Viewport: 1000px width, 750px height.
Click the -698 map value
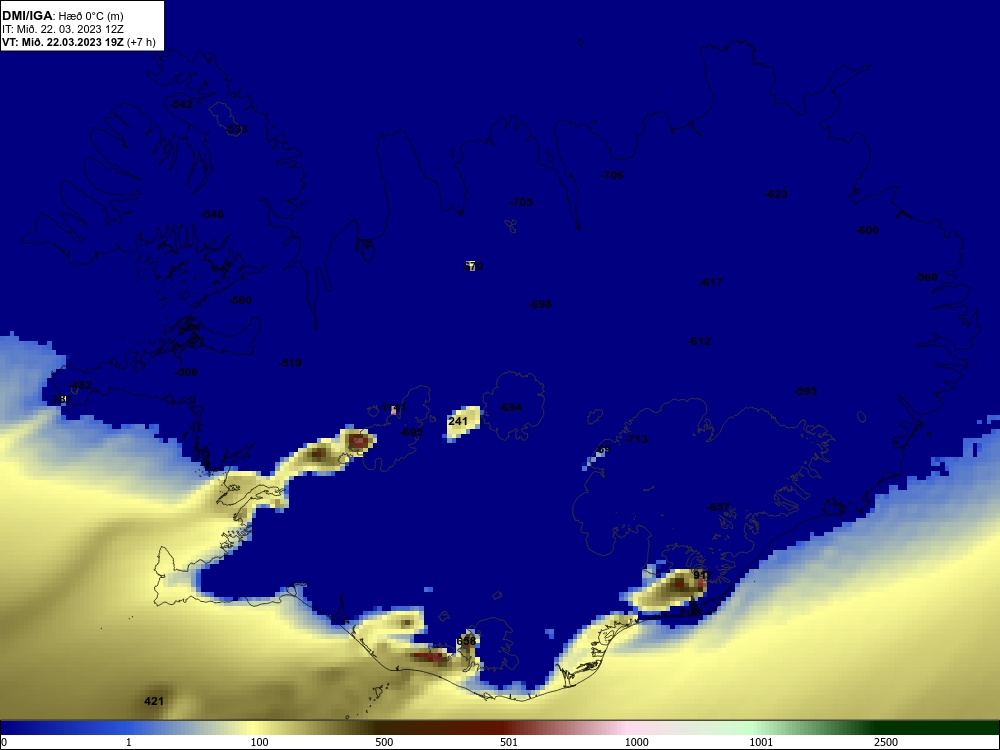[540, 304]
